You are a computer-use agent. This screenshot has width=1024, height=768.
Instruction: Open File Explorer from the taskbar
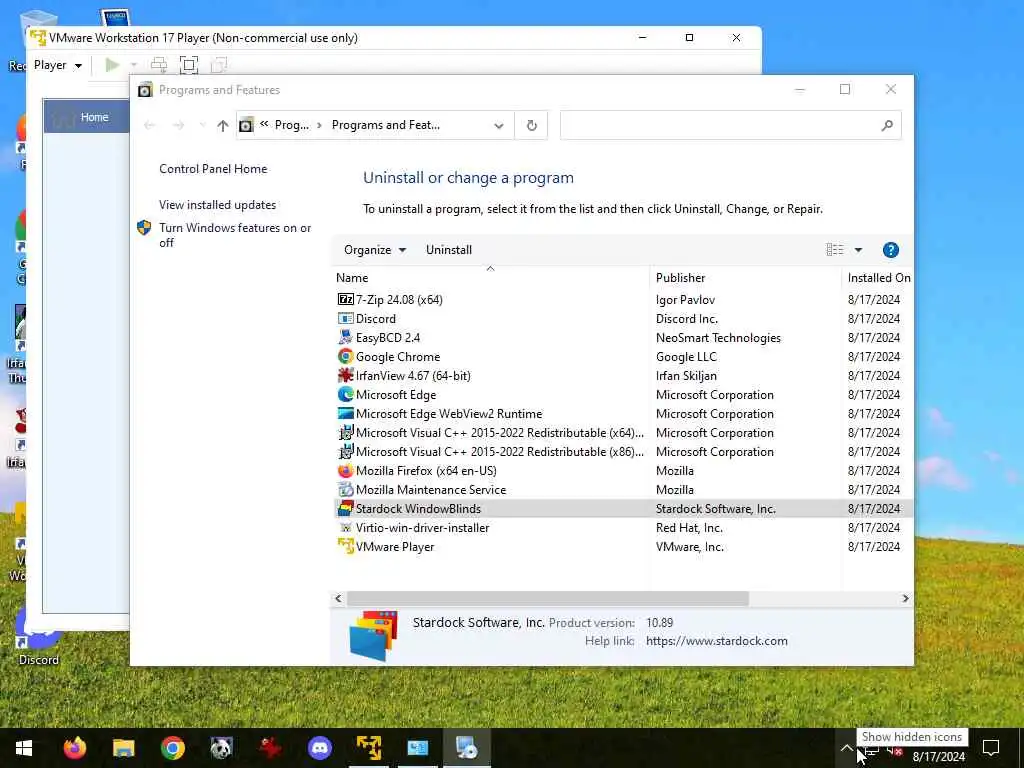[x=123, y=748]
